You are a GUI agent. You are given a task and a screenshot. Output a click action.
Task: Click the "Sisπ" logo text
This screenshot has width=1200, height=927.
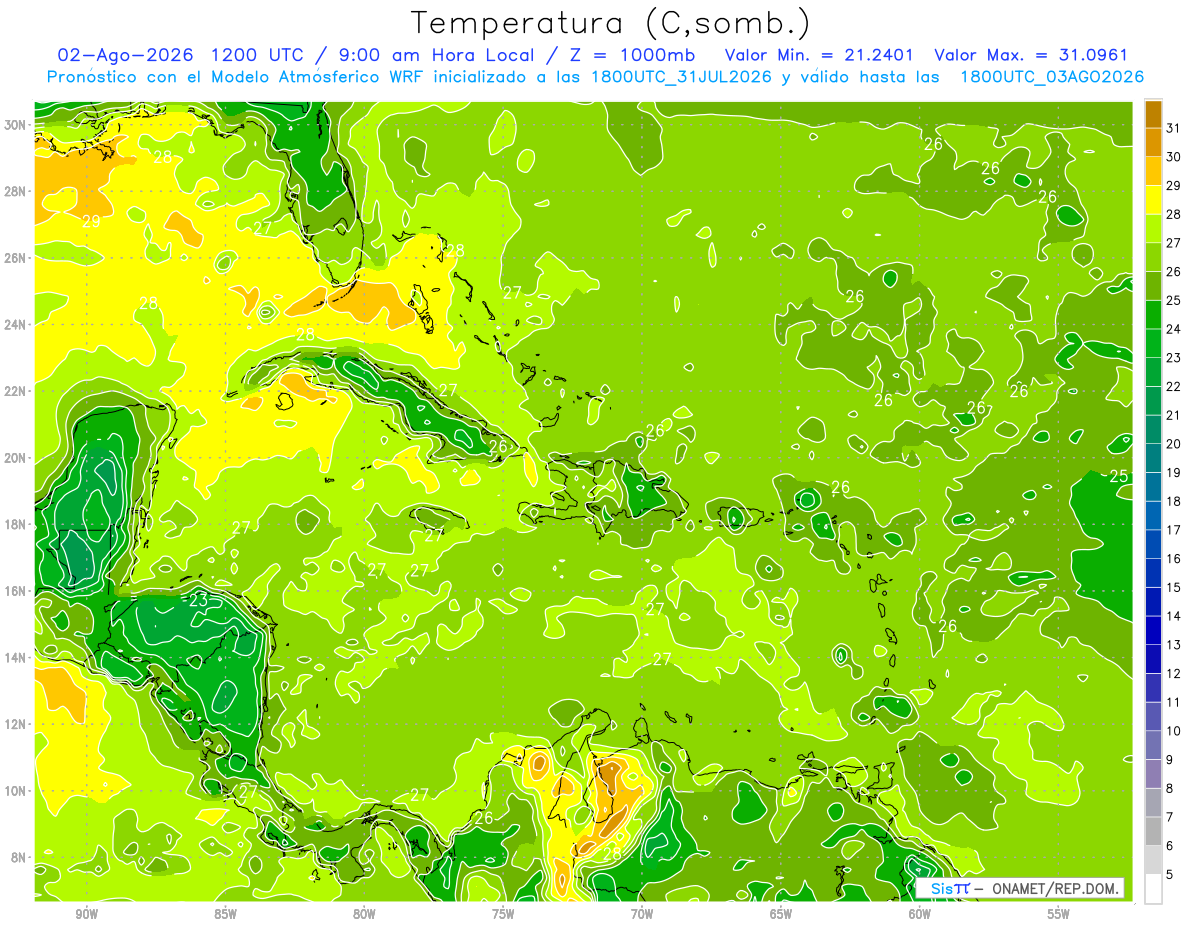(x=948, y=888)
